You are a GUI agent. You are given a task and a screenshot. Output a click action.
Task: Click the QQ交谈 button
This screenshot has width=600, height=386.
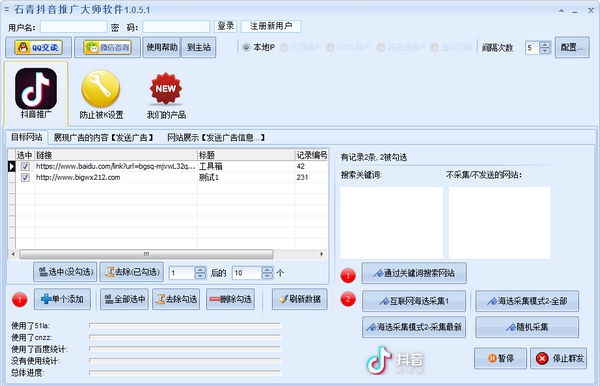(38, 47)
